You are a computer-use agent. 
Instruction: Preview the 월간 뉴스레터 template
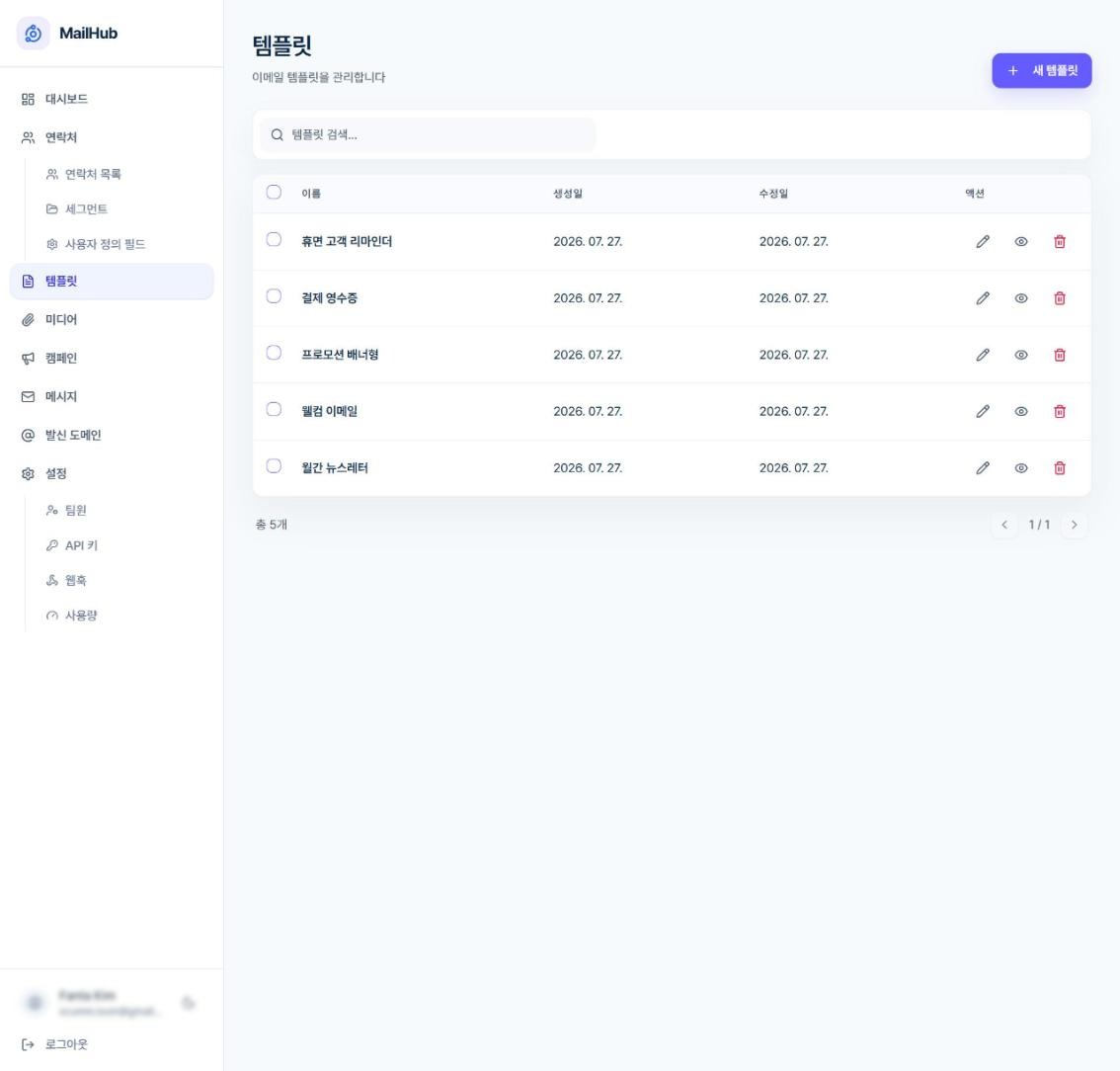(x=1021, y=468)
